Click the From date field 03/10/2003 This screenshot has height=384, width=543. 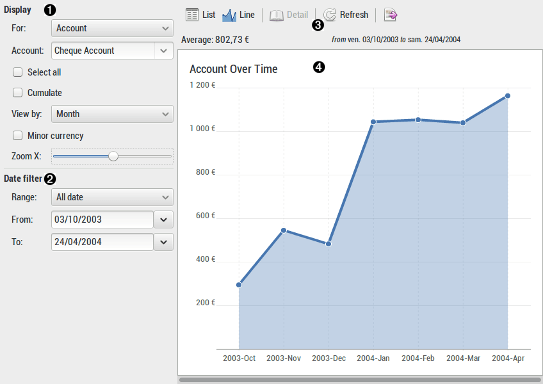[102, 220]
